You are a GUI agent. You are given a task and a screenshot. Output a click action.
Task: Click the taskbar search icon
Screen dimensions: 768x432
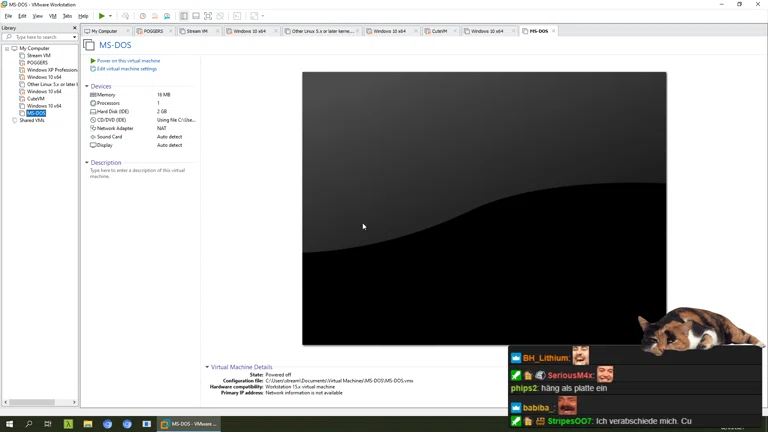28,424
